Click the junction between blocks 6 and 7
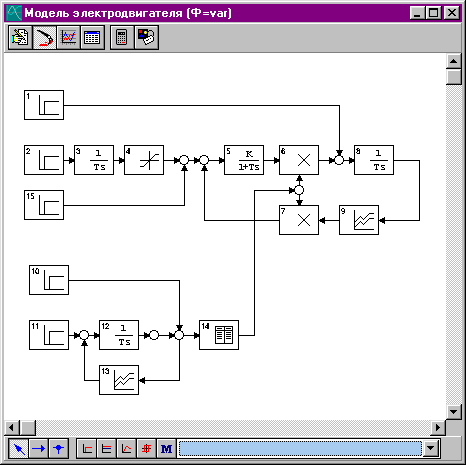466x465 pixels. pyautogui.click(x=299, y=190)
